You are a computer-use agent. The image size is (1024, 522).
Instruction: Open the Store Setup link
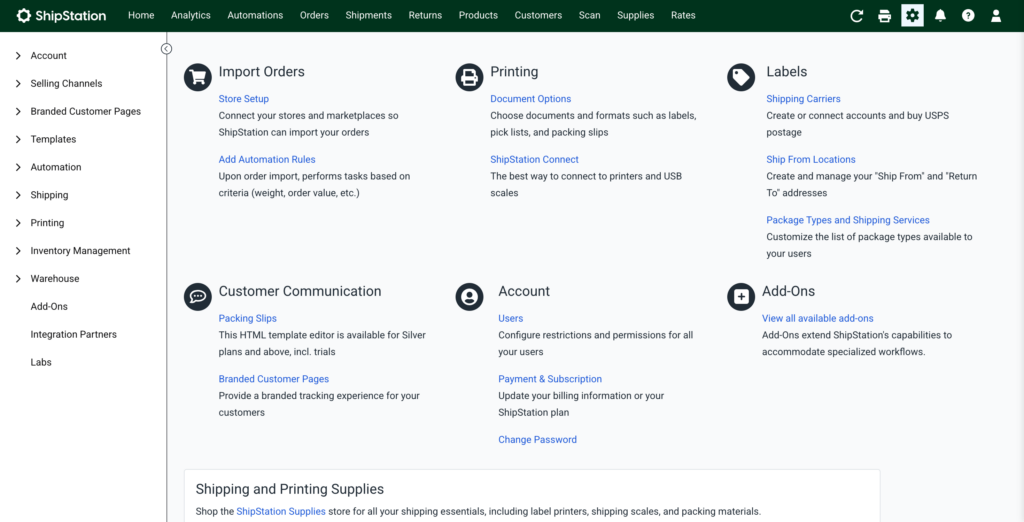(244, 99)
